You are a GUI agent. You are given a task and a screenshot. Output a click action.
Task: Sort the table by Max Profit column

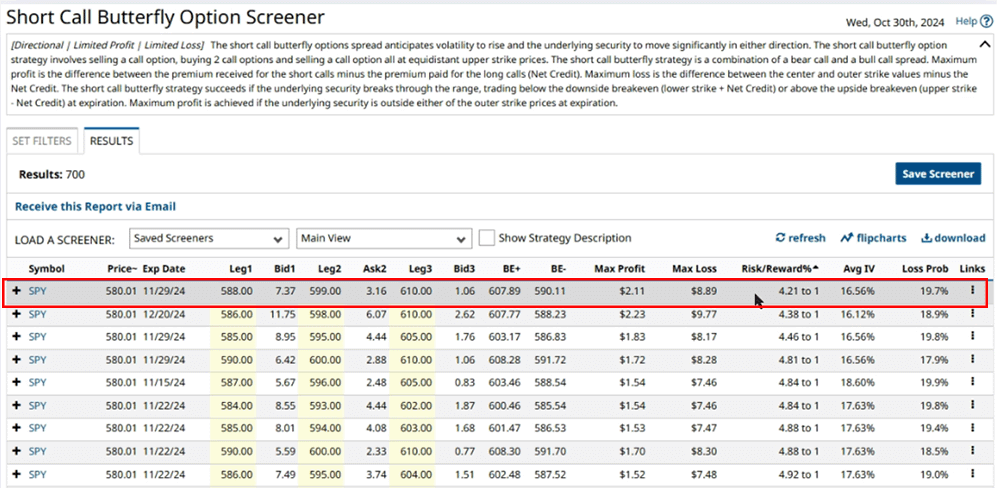pos(619,269)
